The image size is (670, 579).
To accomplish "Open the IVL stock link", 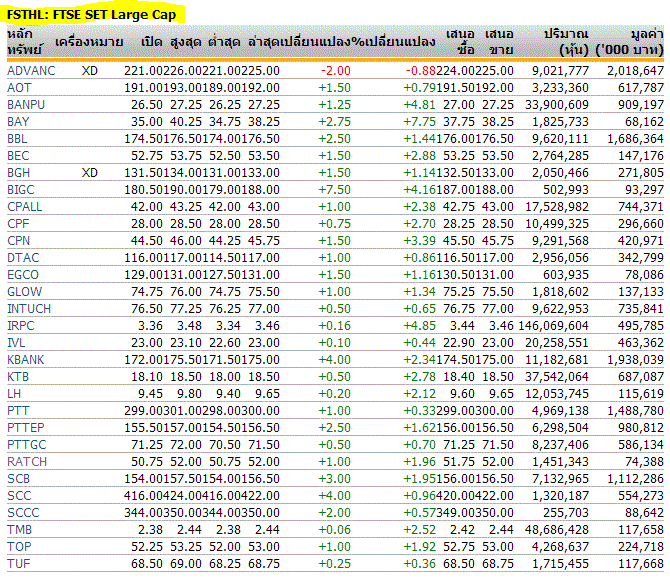I will pos(16,343).
